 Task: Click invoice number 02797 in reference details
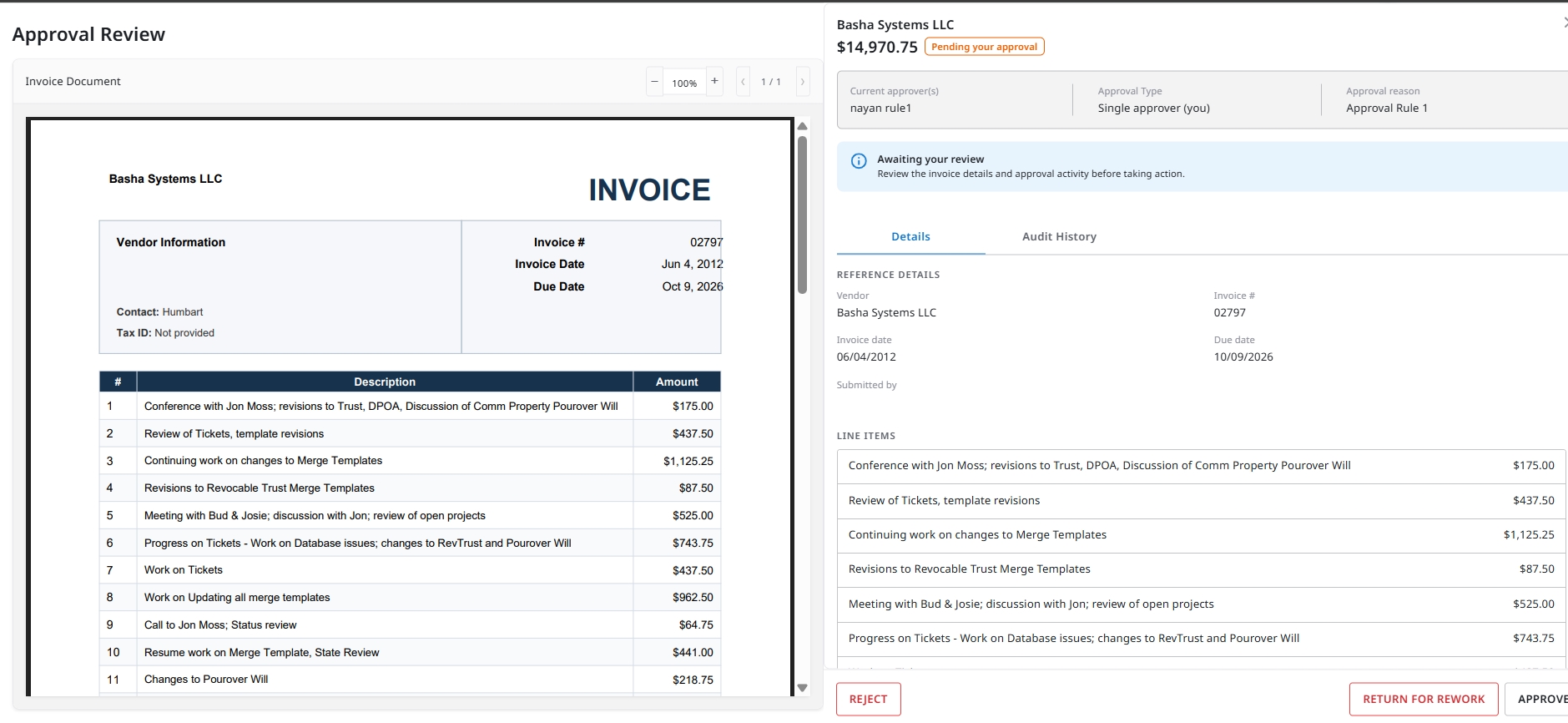coord(1229,313)
